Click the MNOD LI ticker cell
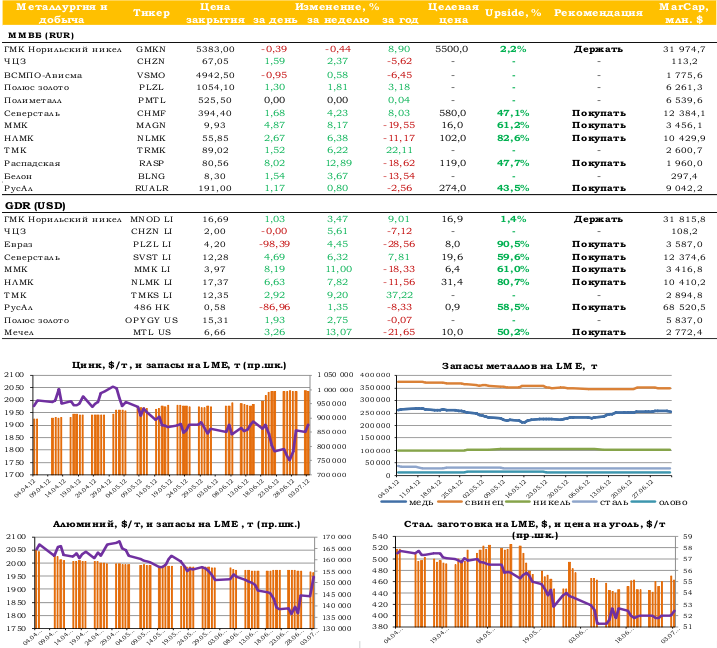The height and width of the screenshot is (648, 717). tap(151, 220)
